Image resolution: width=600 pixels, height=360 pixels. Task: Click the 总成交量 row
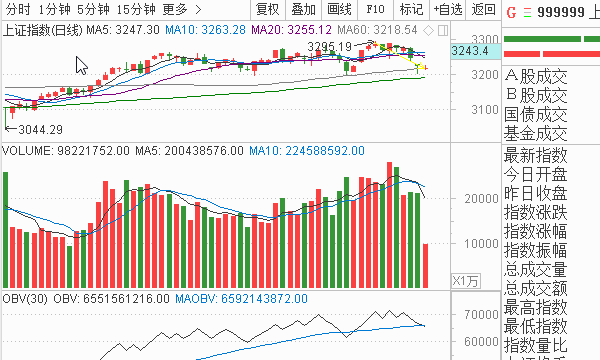(x=535, y=269)
